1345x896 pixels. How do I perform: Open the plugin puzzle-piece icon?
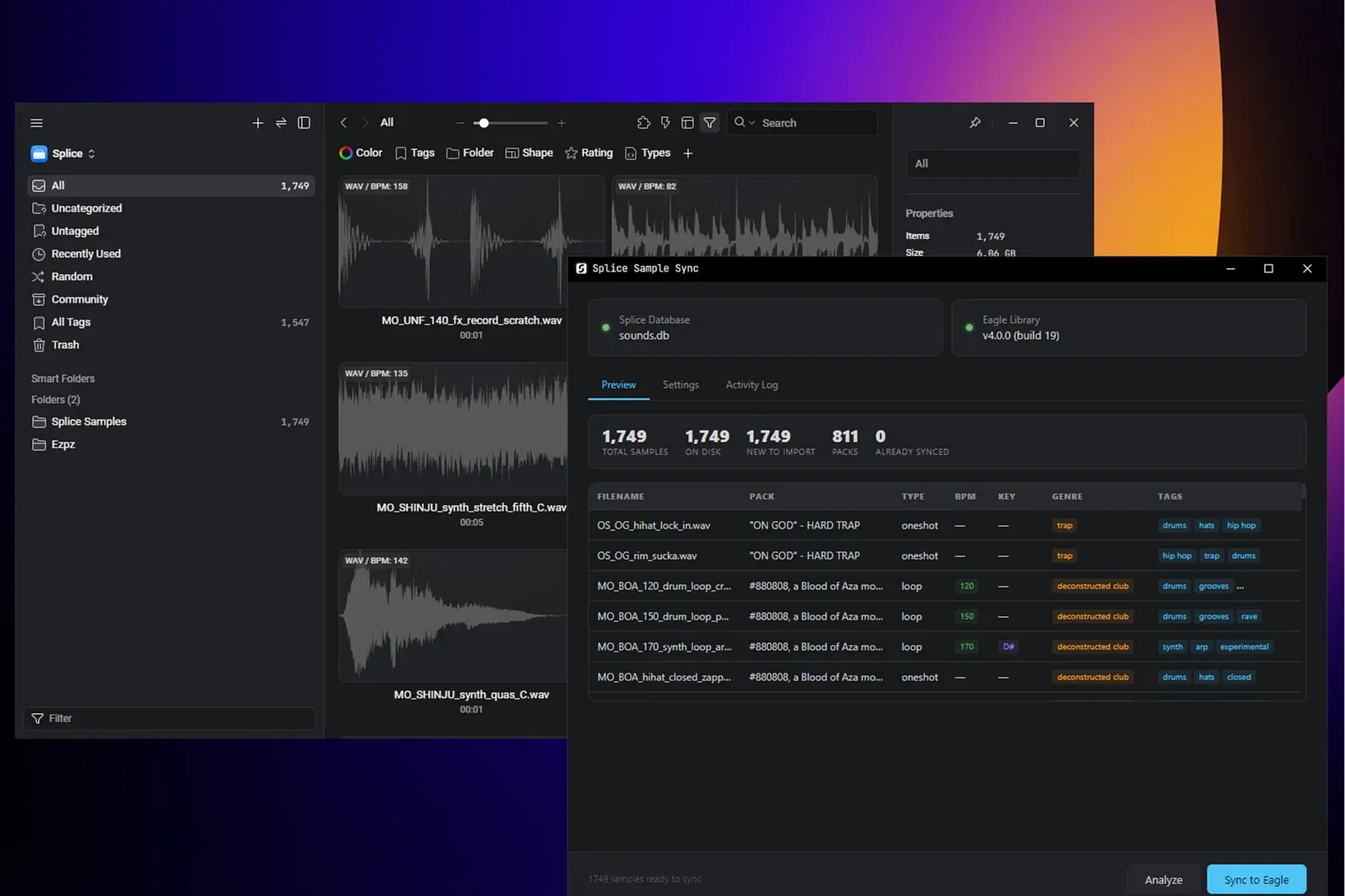[644, 123]
